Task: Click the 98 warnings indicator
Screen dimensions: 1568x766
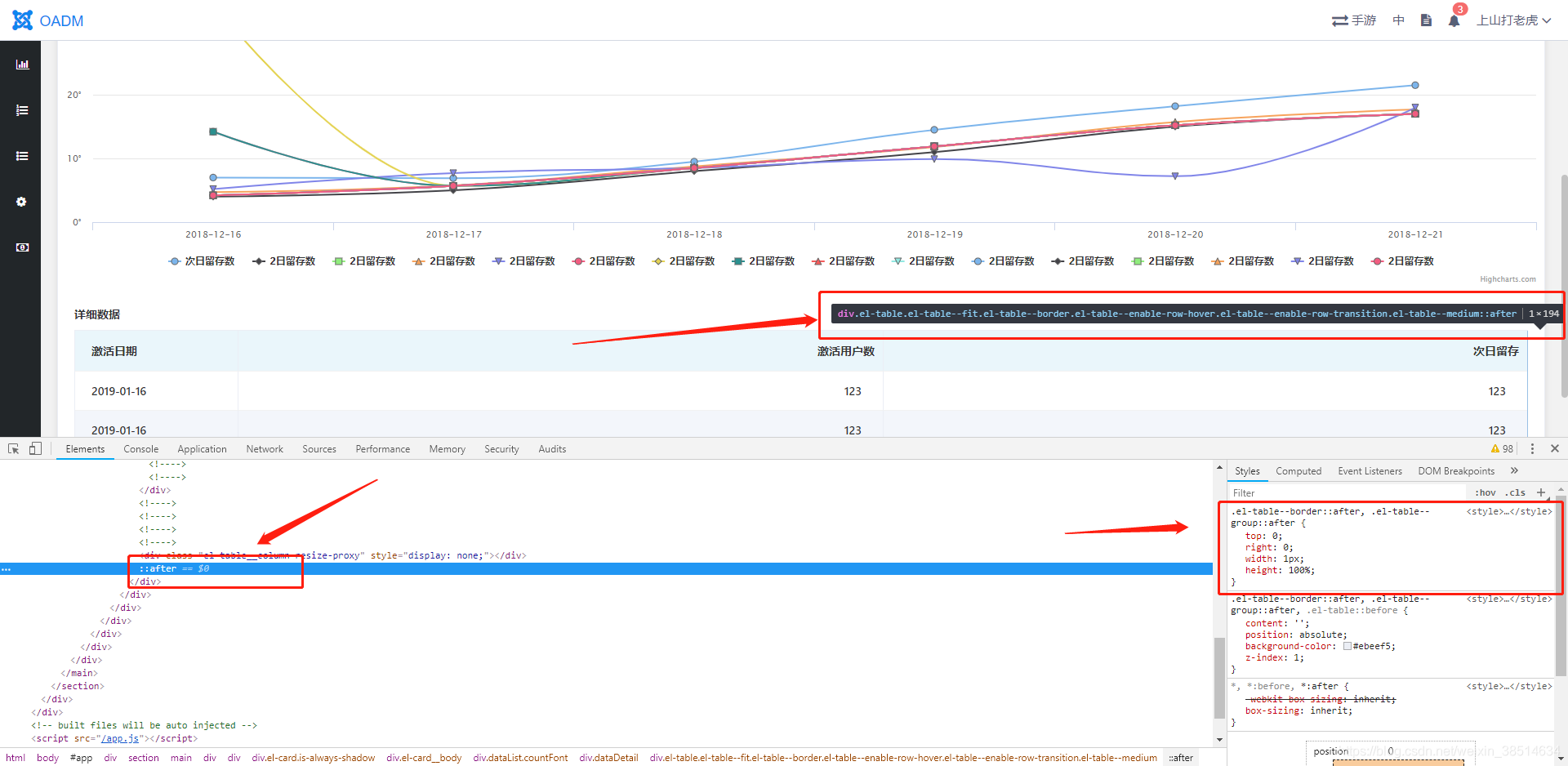Action: coord(1502,449)
